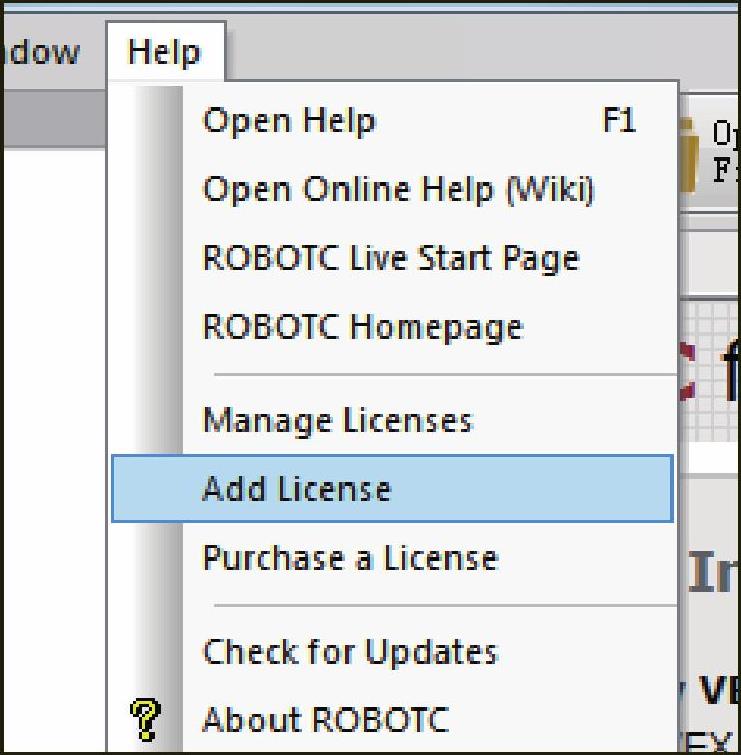
Task: Open About ROBOTC dialog entry
Action: coord(392,720)
